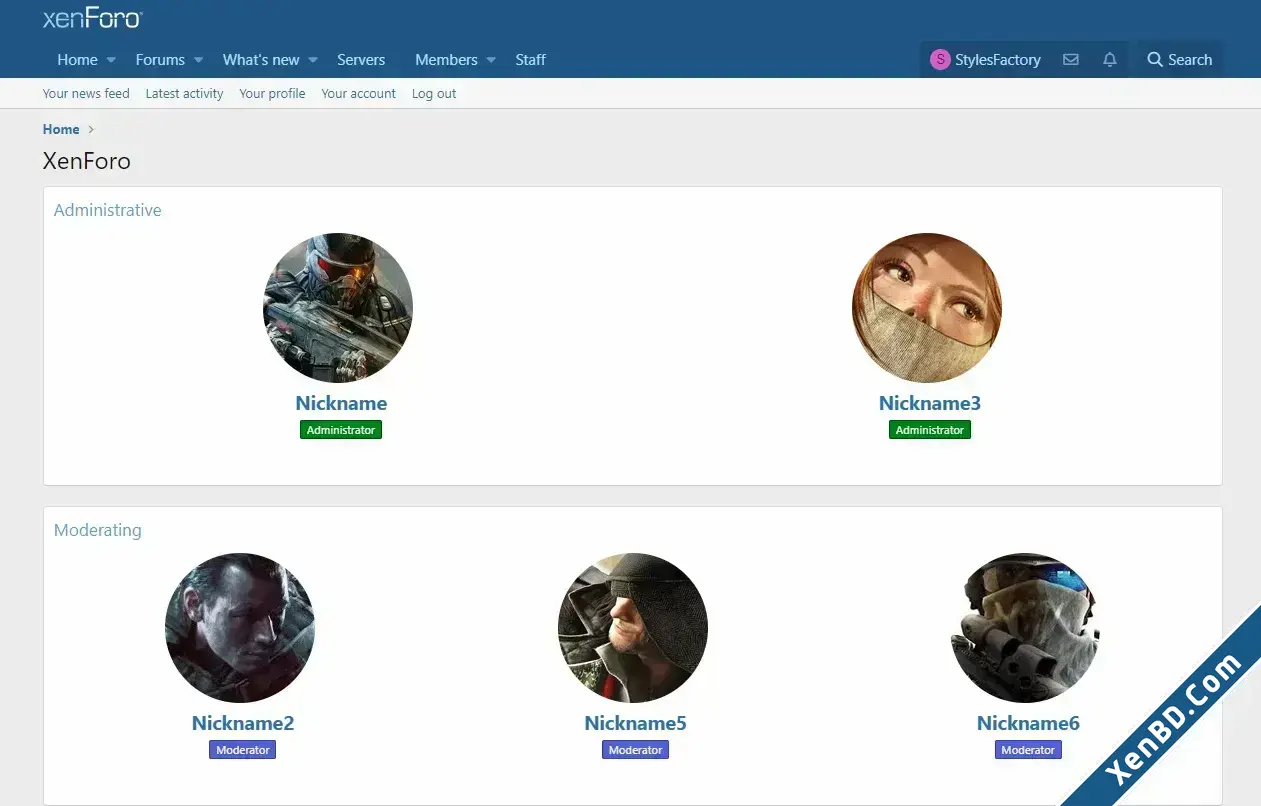Click the Moderator badge under Nickname6
Image resolution: width=1261 pixels, height=806 pixels.
tap(1028, 750)
